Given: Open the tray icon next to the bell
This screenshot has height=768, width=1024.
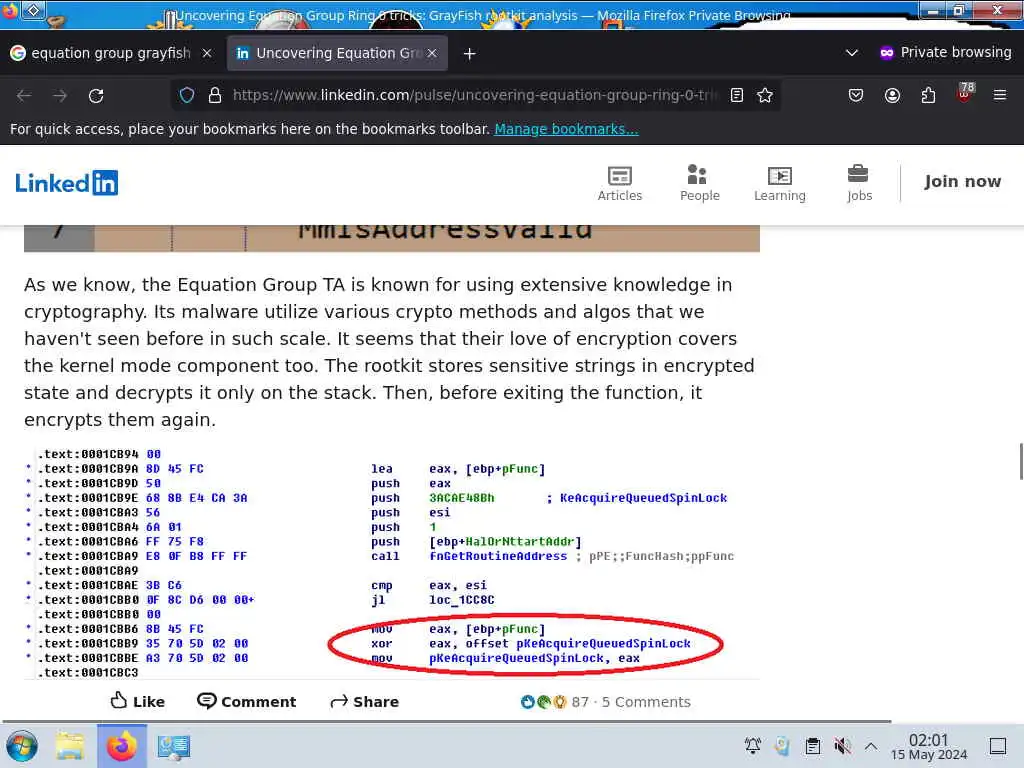Looking at the screenshot, I should tap(782, 746).
